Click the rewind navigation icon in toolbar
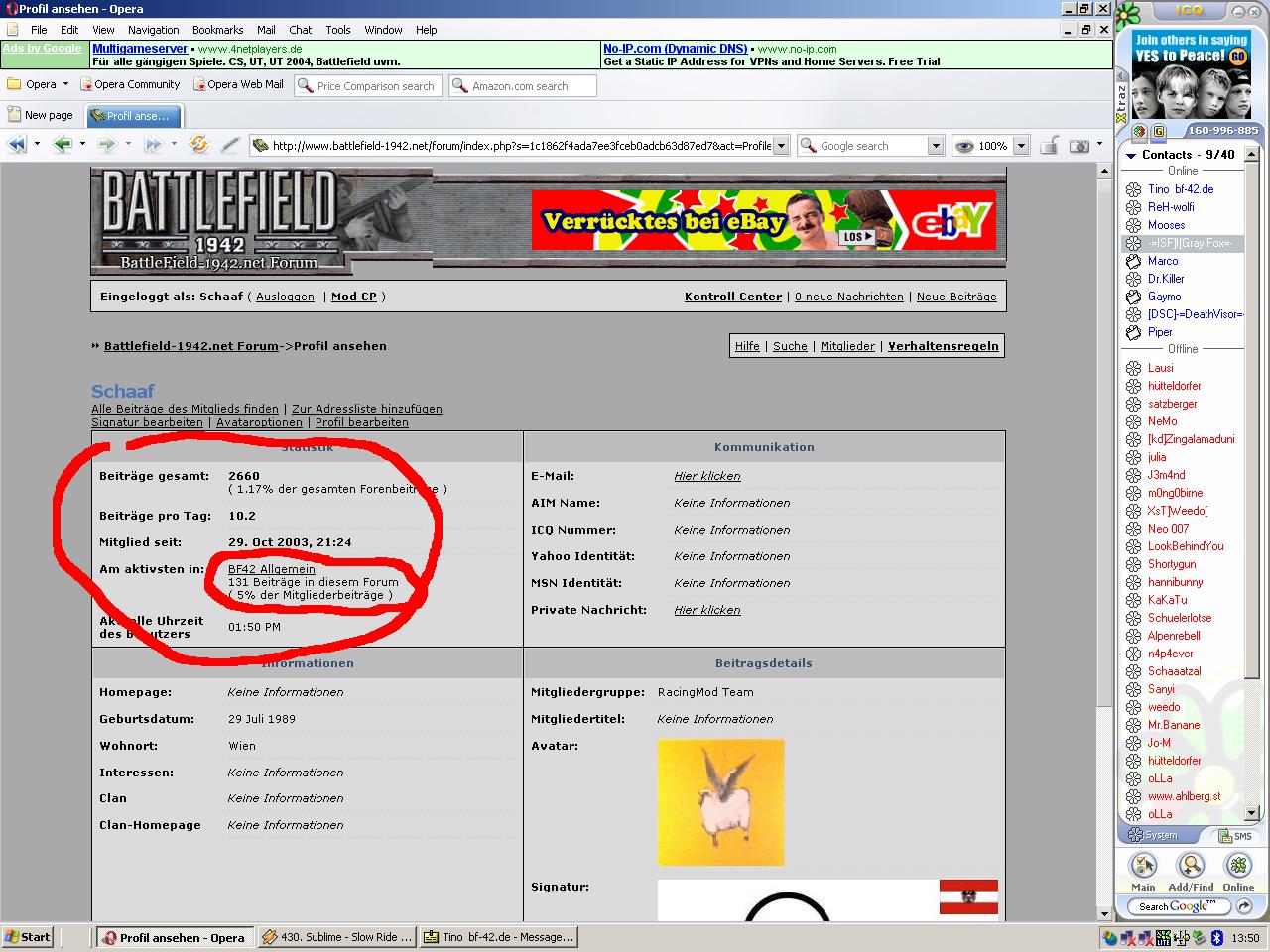Viewport: 1270px width, 952px height. pos(17,145)
